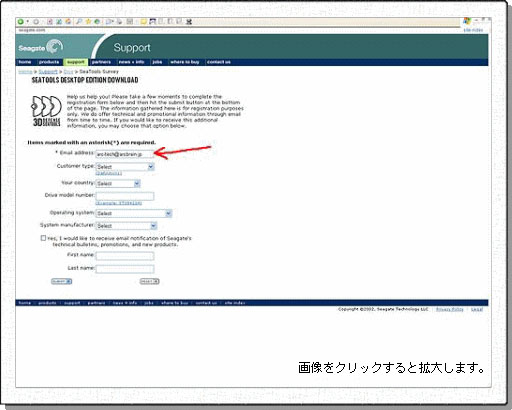This screenshot has height=410, width=512.
Task: Open jobs in top navigation bar
Action: click(157, 62)
